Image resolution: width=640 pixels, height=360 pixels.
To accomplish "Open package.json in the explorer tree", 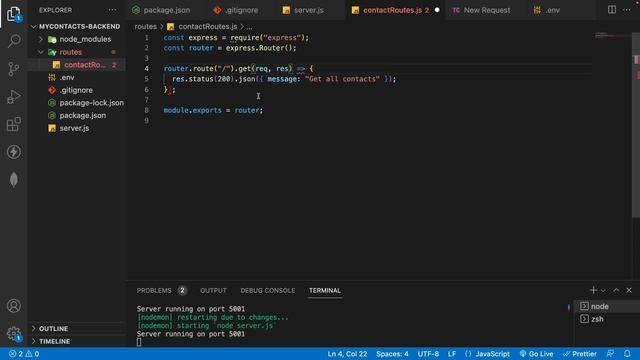I will point(76,115).
